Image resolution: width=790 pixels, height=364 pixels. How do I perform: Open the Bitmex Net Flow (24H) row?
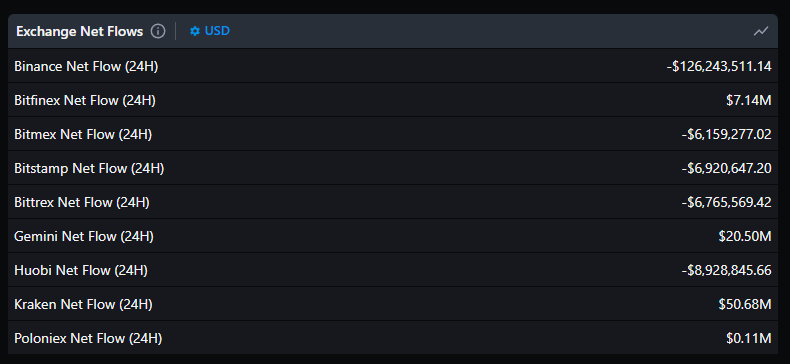(x=393, y=134)
